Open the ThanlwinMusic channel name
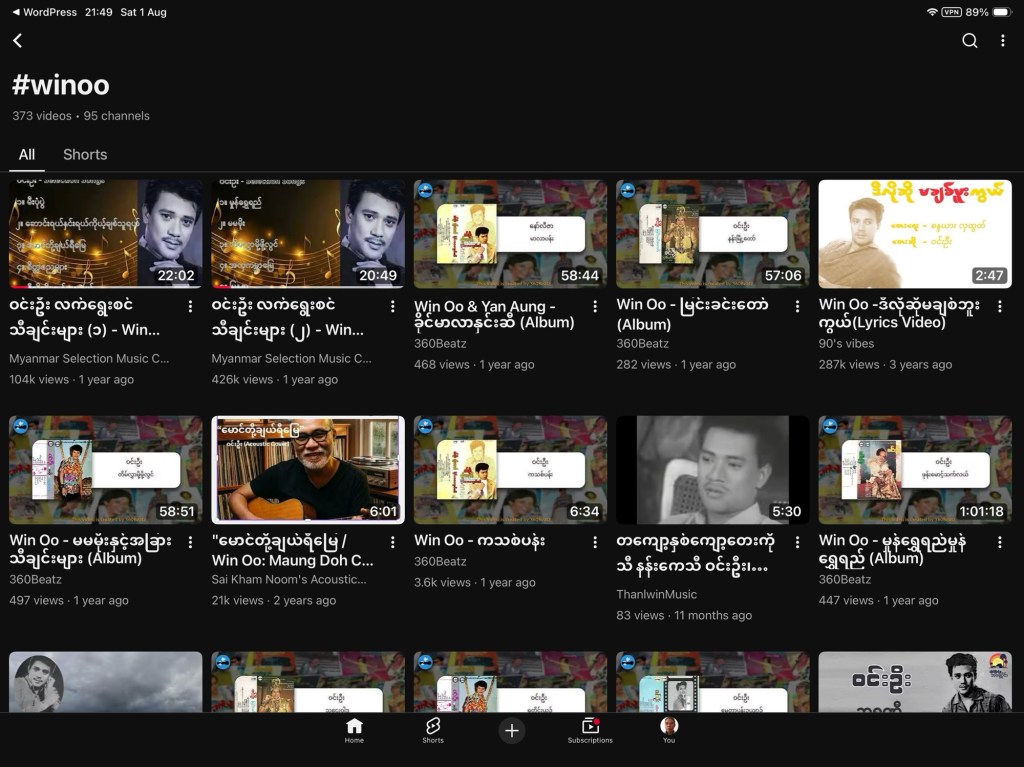 click(x=656, y=595)
